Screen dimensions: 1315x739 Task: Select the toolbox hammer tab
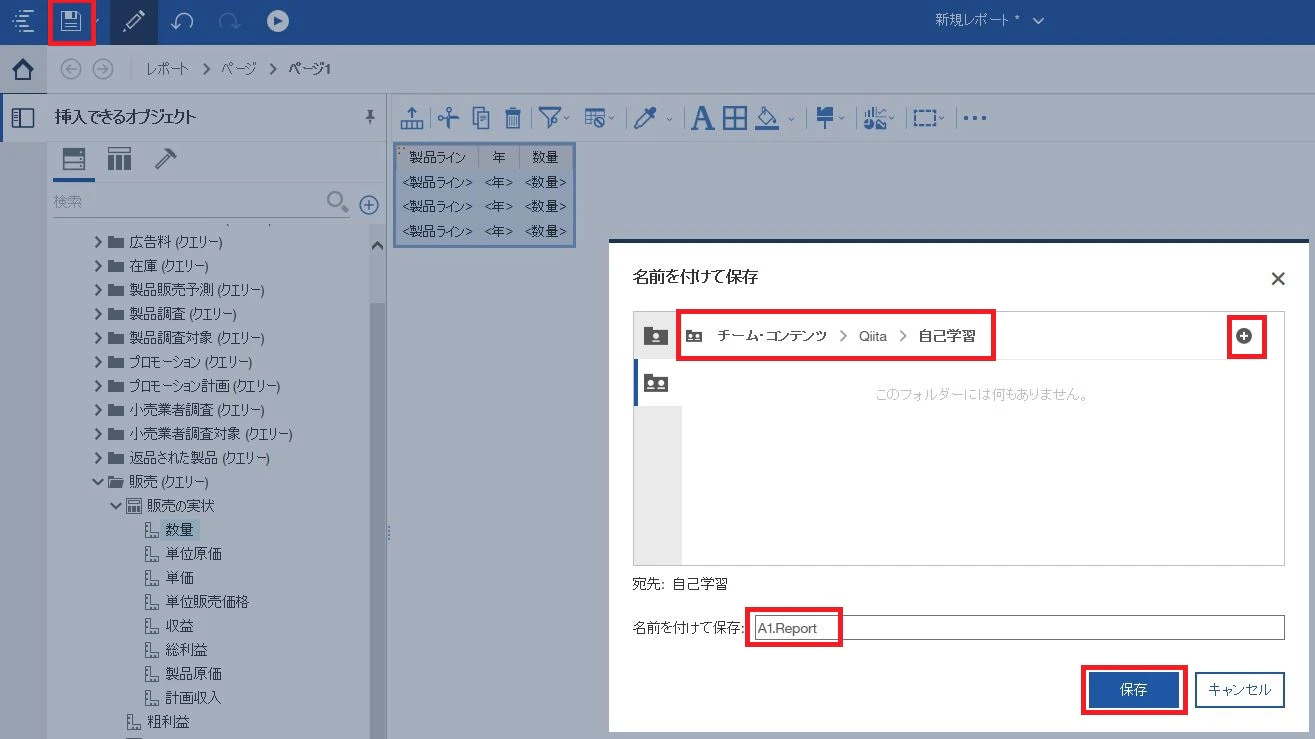(x=165, y=159)
